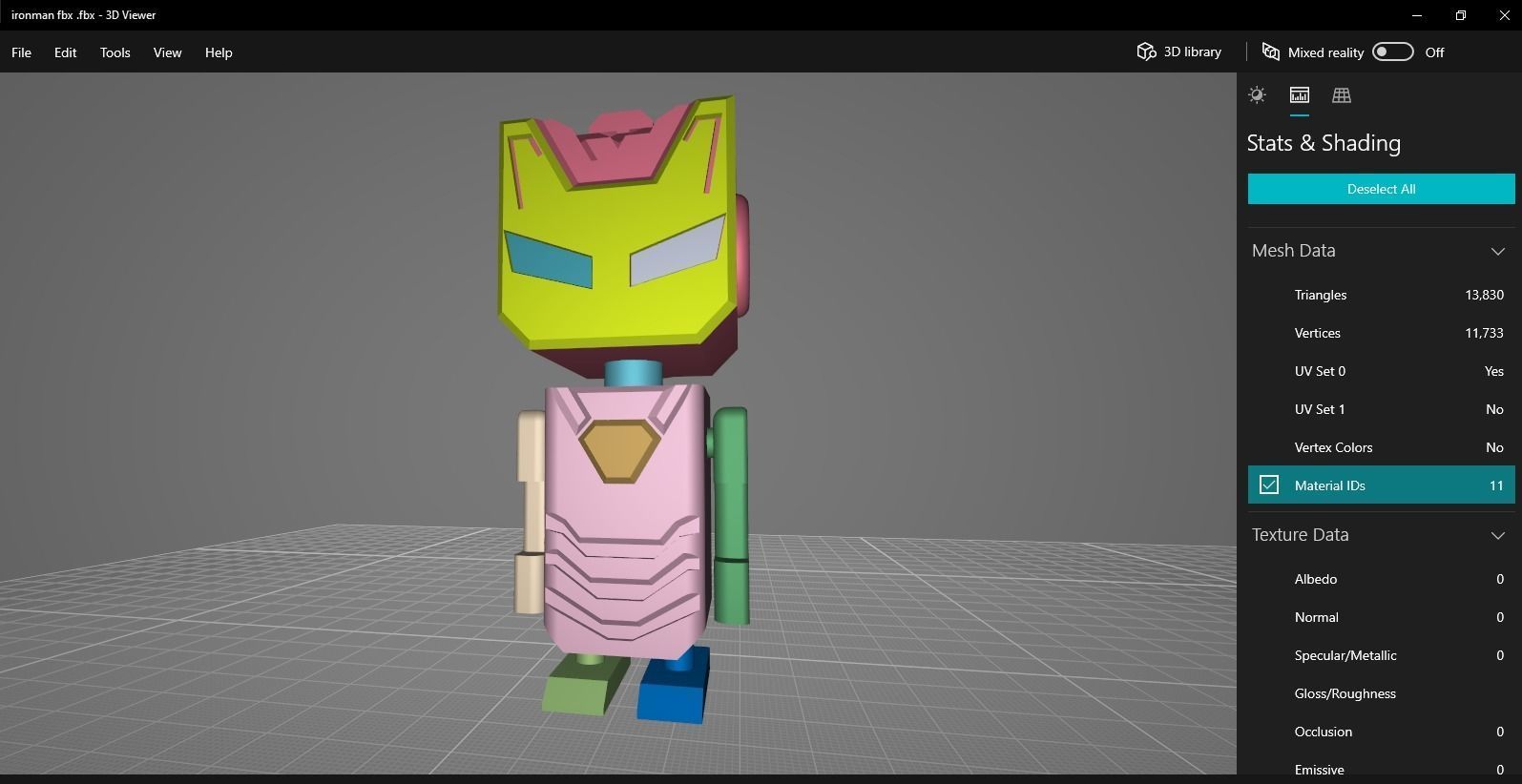Select the Albedo texture row
The width and height of the screenshot is (1522, 784).
tap(1381, 579)
